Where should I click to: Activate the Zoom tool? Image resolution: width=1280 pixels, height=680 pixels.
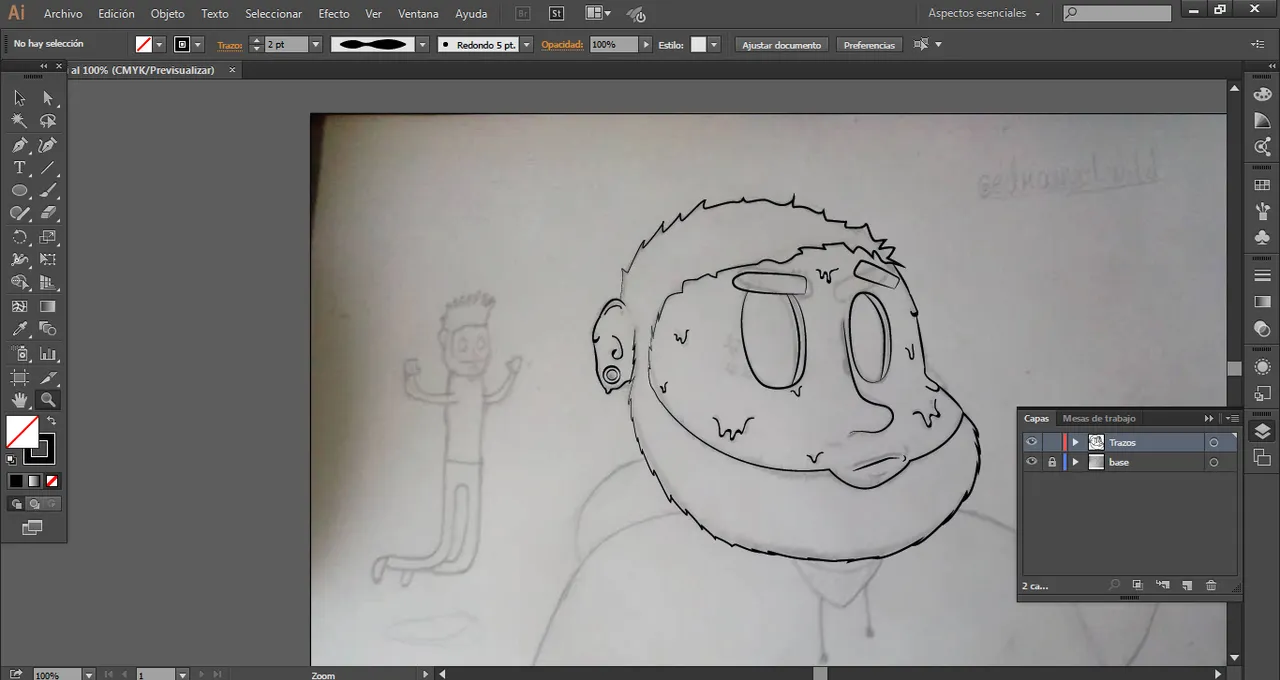(47, 399)
